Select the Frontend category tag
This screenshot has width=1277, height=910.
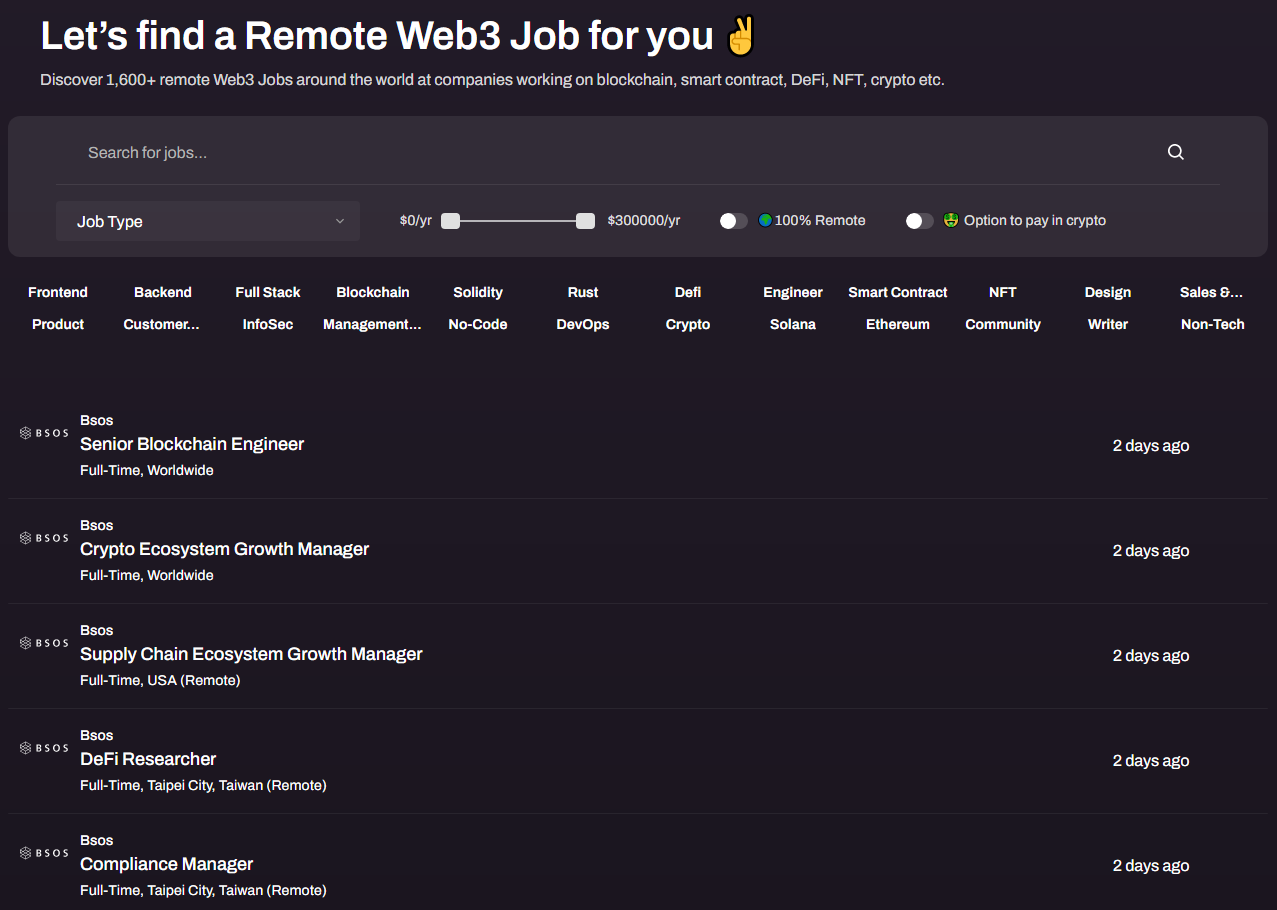(x=58, y=292)
